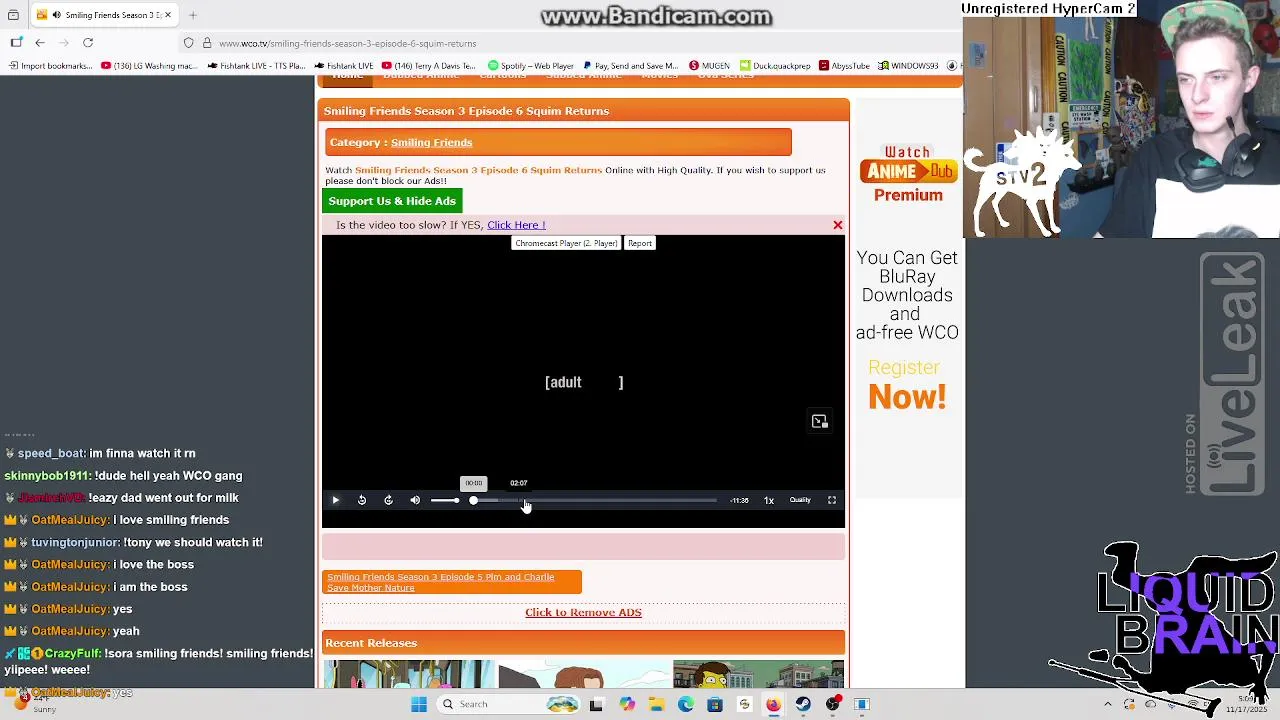Open OBS Studio from the taskbar

833,704
